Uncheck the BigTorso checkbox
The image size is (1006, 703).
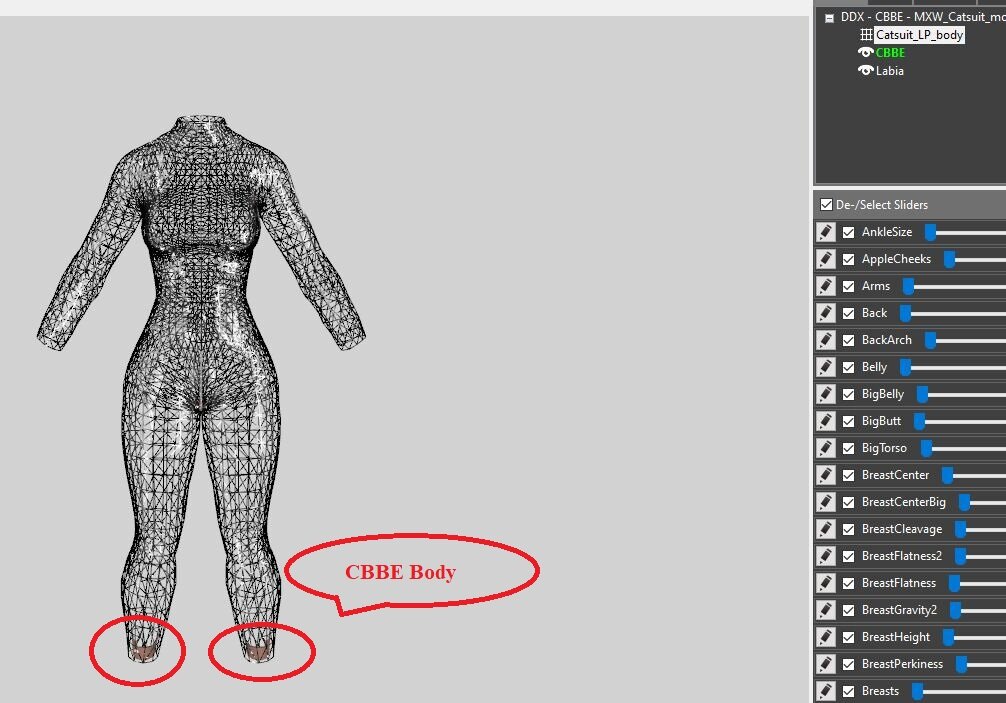pos(848,448)
